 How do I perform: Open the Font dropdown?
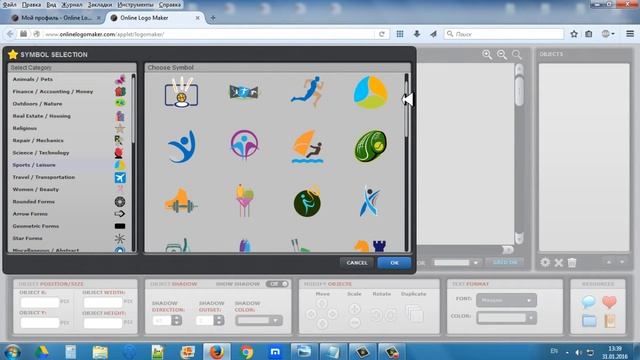pos(507,300)
